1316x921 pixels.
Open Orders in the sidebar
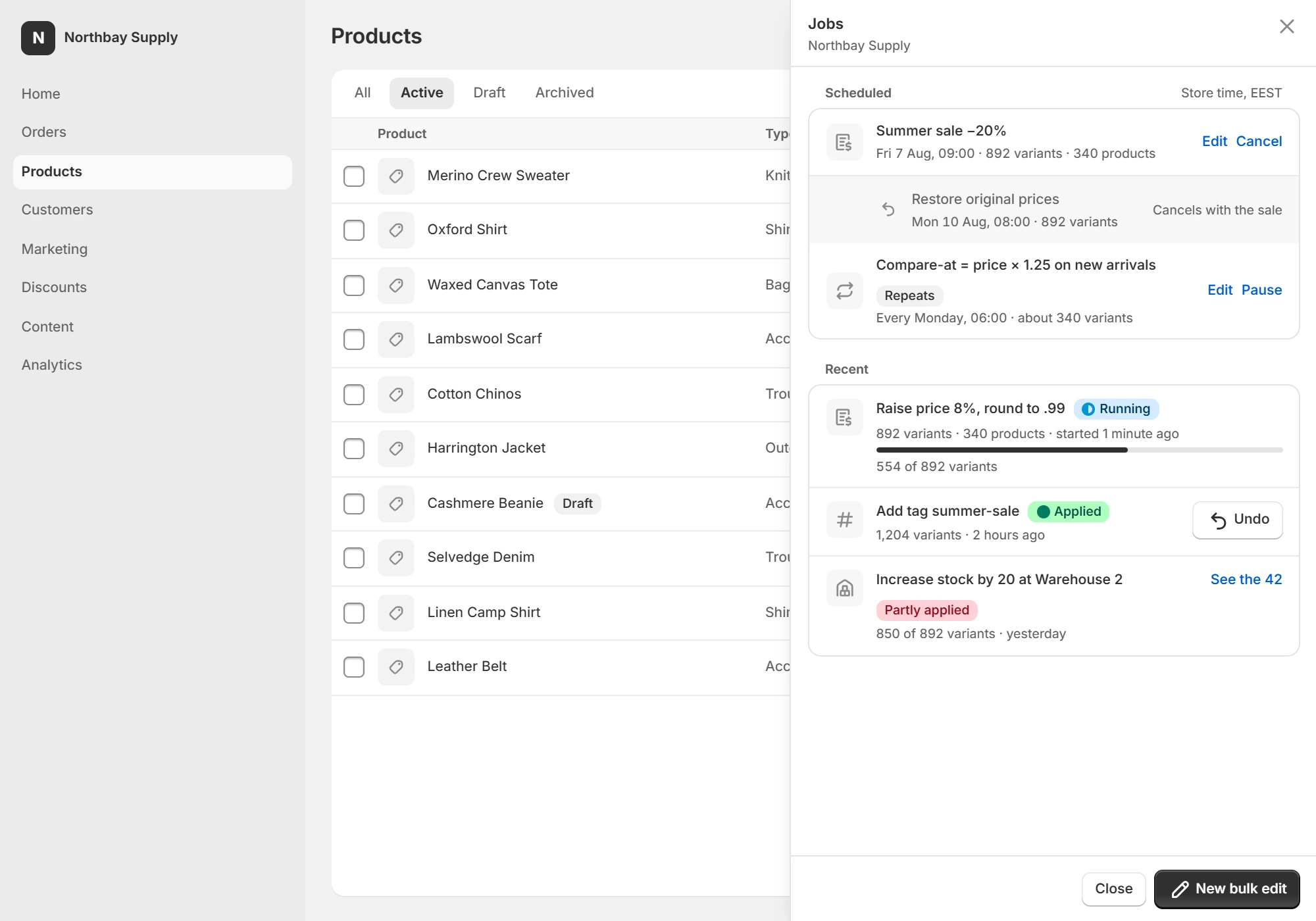pos(153,132)
